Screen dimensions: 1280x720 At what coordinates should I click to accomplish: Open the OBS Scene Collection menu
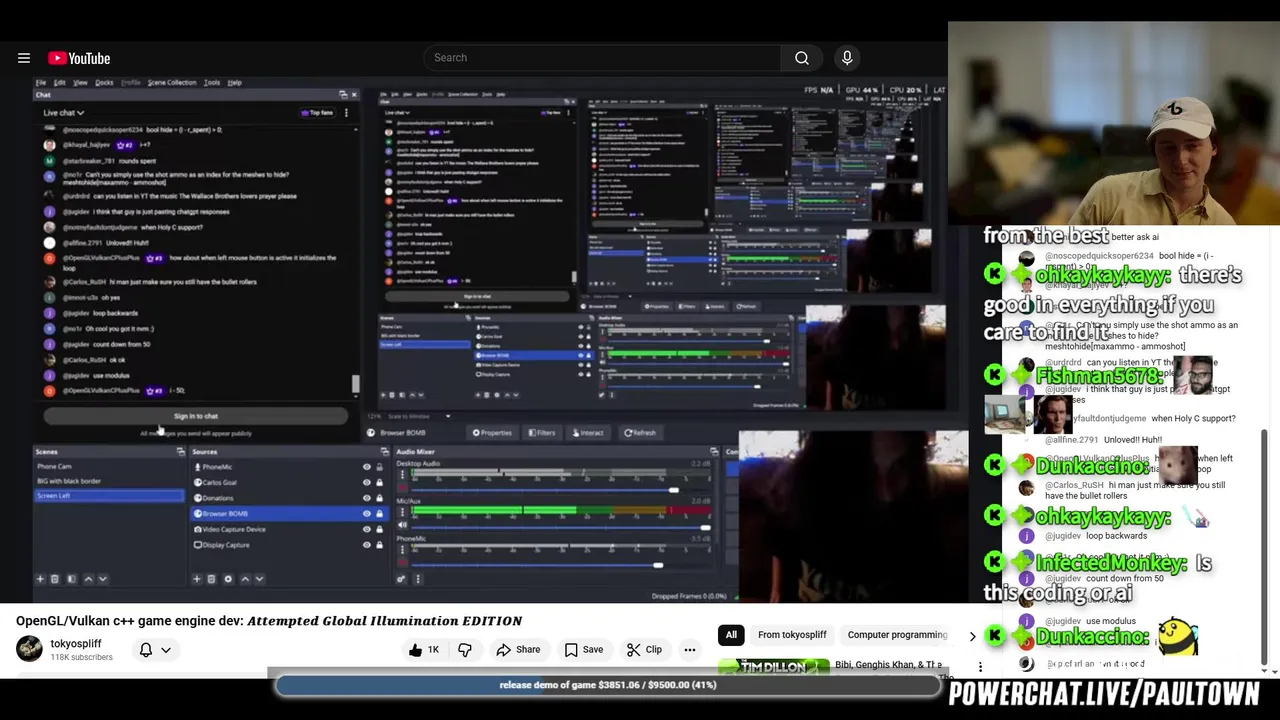(x=172, y=83)
